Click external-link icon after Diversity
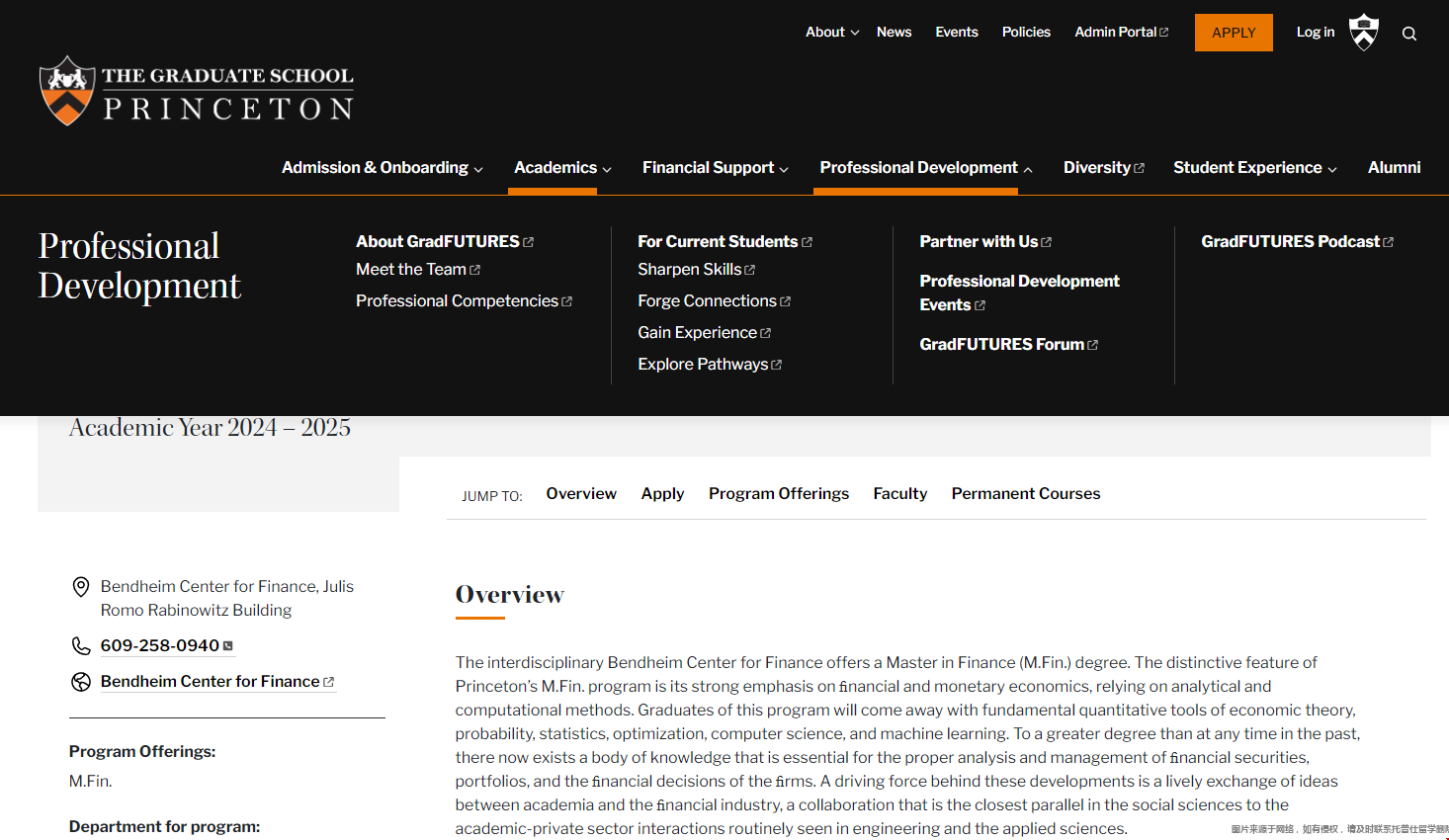 (x=1139, y=169)
